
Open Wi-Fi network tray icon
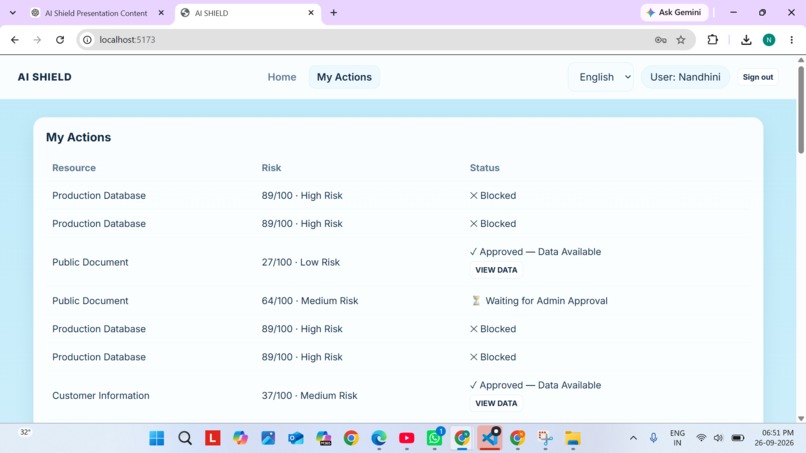pos(701,438)
